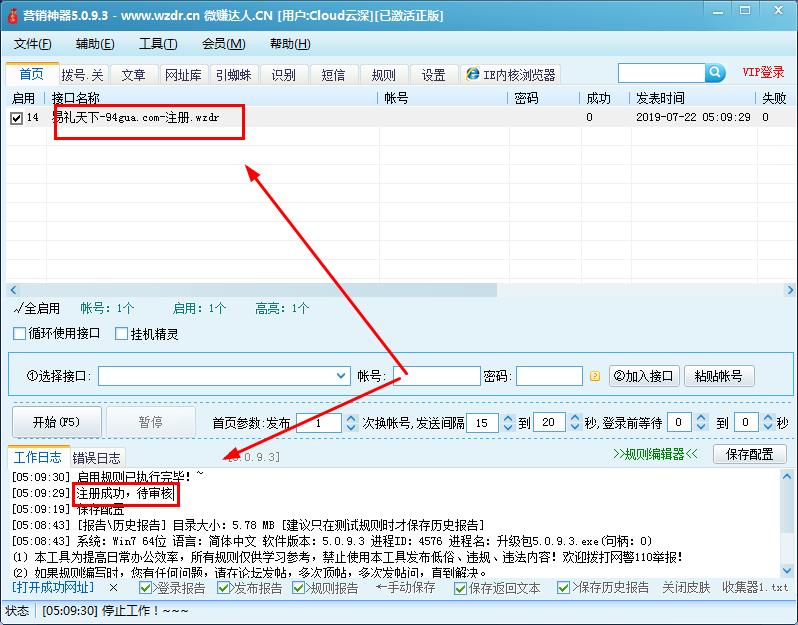Open the 文件(F) menu

point(33,44)
